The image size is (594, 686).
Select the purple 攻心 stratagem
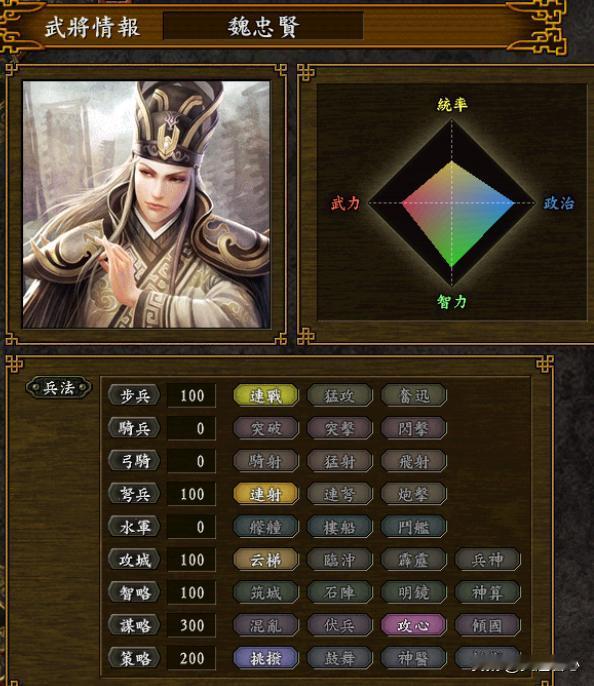coord(414,625)
